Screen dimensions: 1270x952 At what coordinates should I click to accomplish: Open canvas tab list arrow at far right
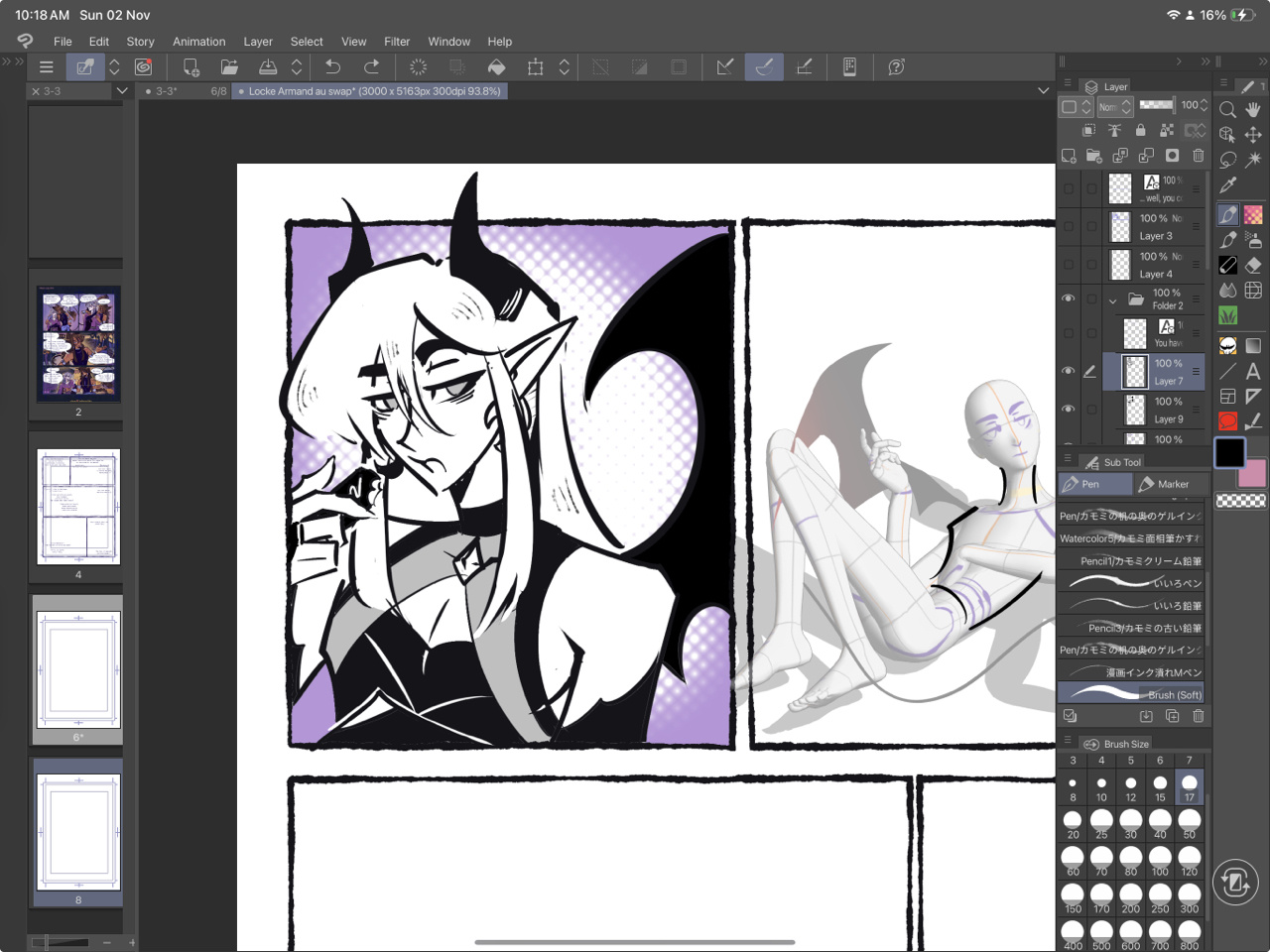(1043, 90)
